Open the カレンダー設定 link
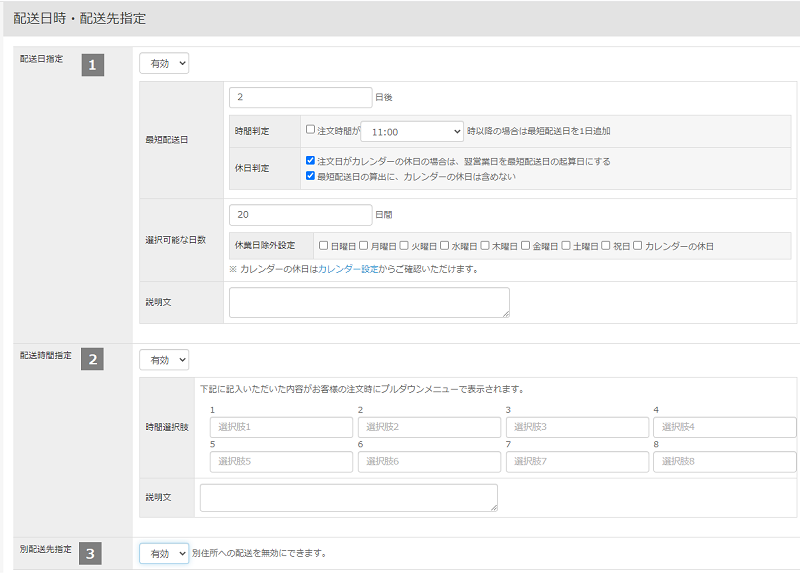Viewport: 800px width, 574px height. click(x=348, y=269)
